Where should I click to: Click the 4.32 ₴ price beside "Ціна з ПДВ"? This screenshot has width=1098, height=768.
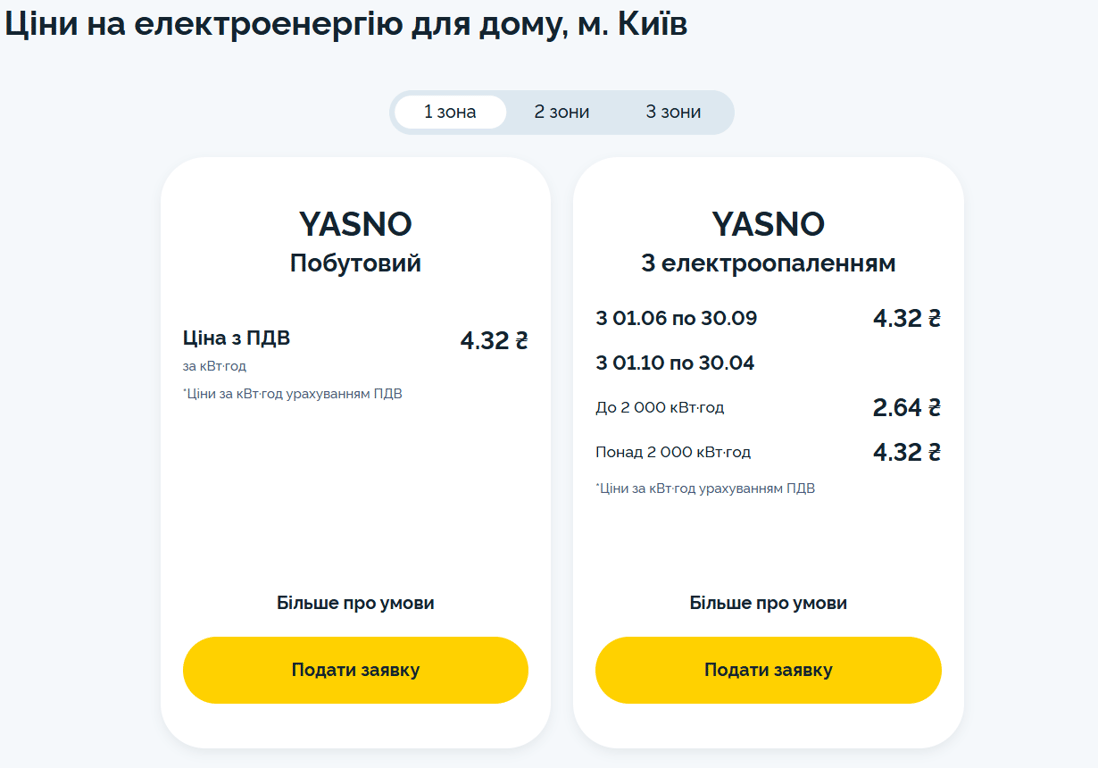click(493, 341)
